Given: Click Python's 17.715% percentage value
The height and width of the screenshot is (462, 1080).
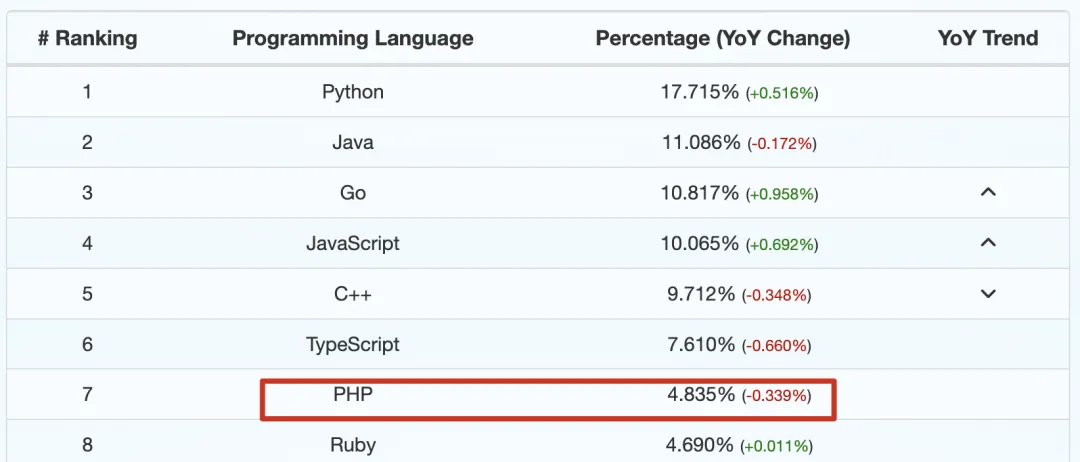Looking at the screenshot, I should click(699, 92).
